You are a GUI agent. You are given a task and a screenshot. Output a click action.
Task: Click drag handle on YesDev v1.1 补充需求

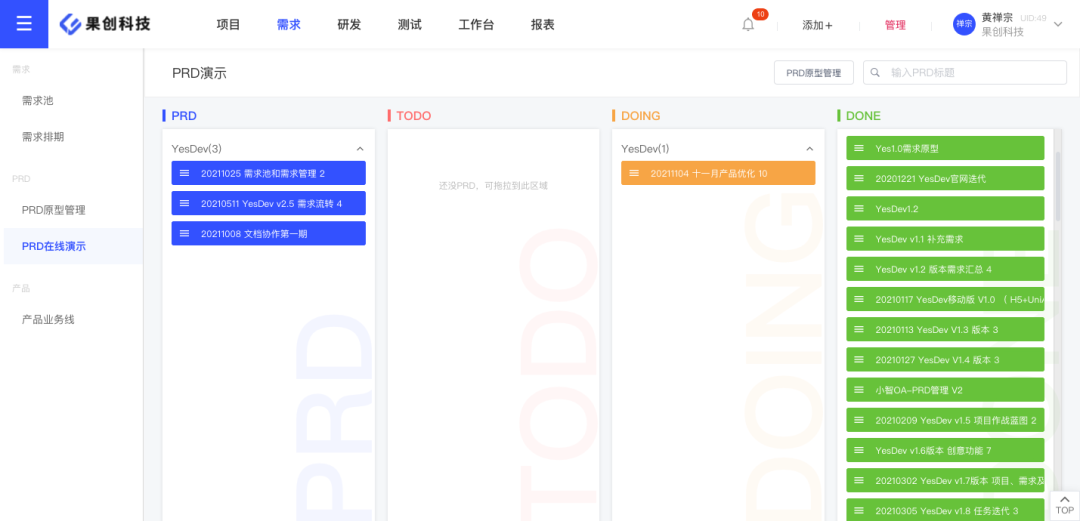coord(859,238)
